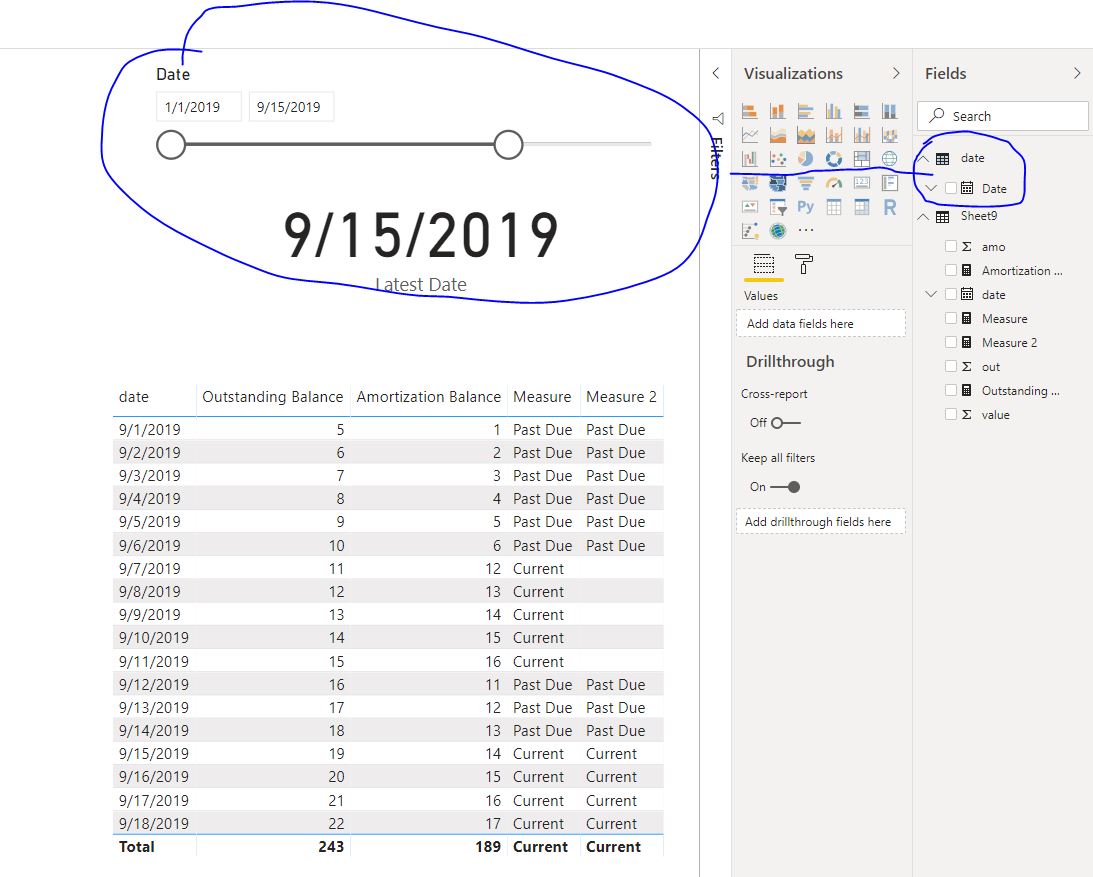Screen dimensions: 1093x877
Task: Click the Add data fields here well
Action: [821, 323]
